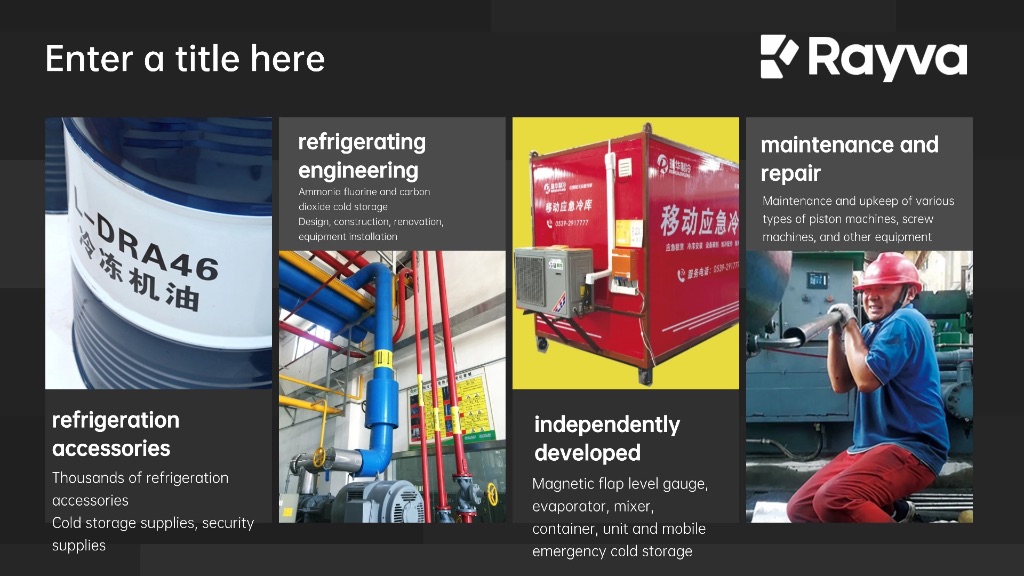Click "Cold storage supplies, security supplies" text

pos(152,534)
